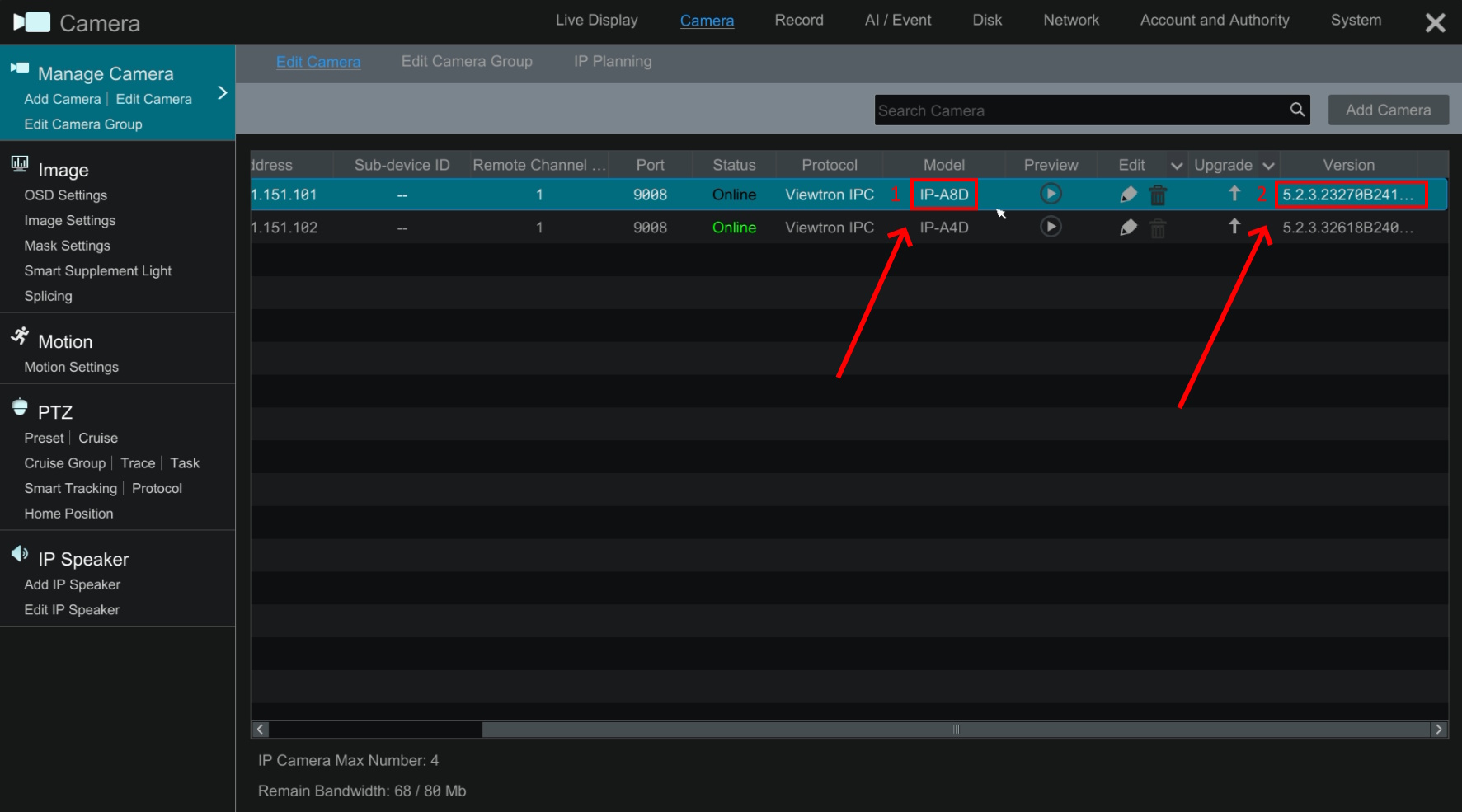Viewport: 1462px width, 812px height.
Task: Play preview for the IP-A4D camera
Action: [1050, 227]
